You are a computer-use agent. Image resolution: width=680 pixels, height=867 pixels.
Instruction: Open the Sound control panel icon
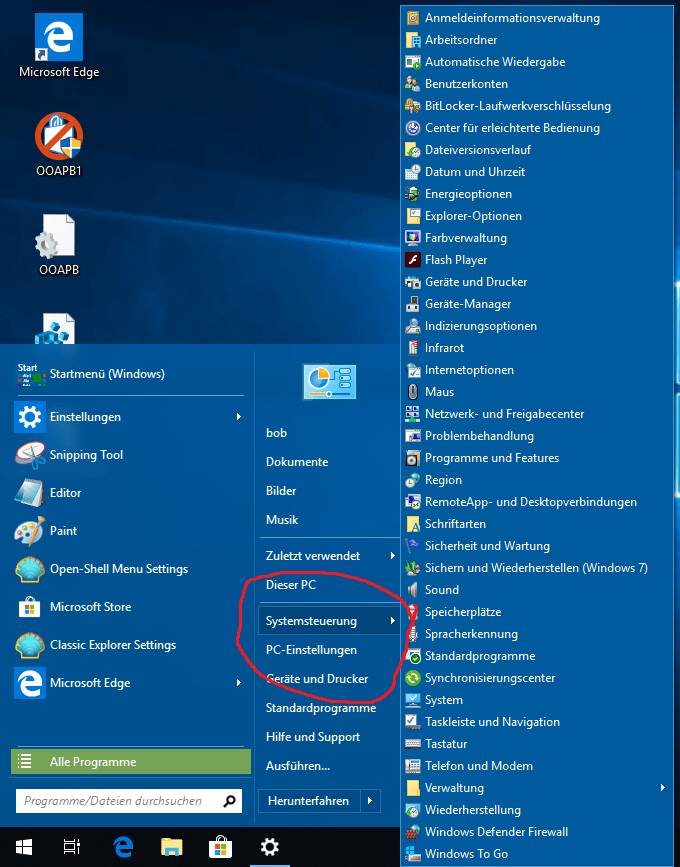413,590
